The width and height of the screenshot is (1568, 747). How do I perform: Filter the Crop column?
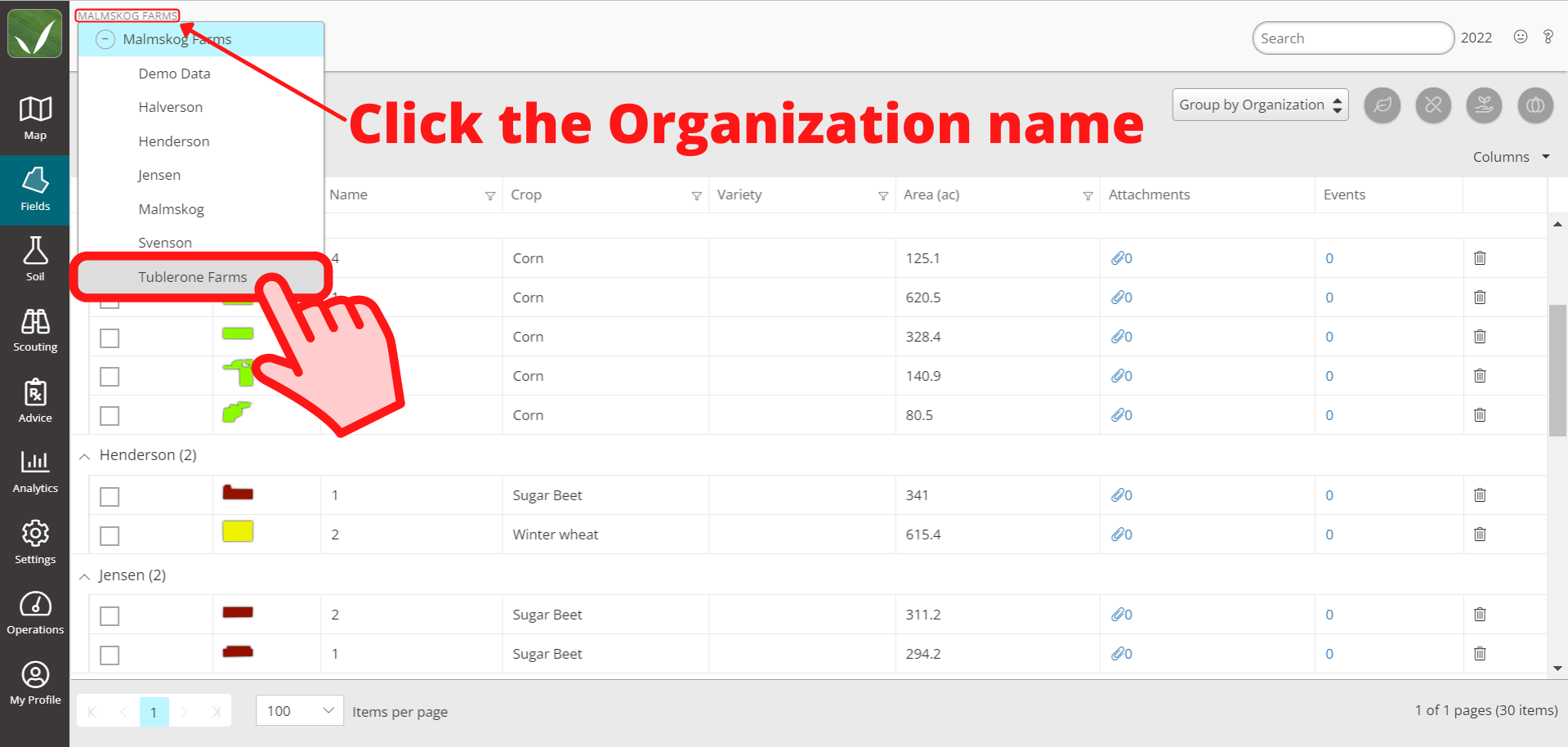click(697, 196)
